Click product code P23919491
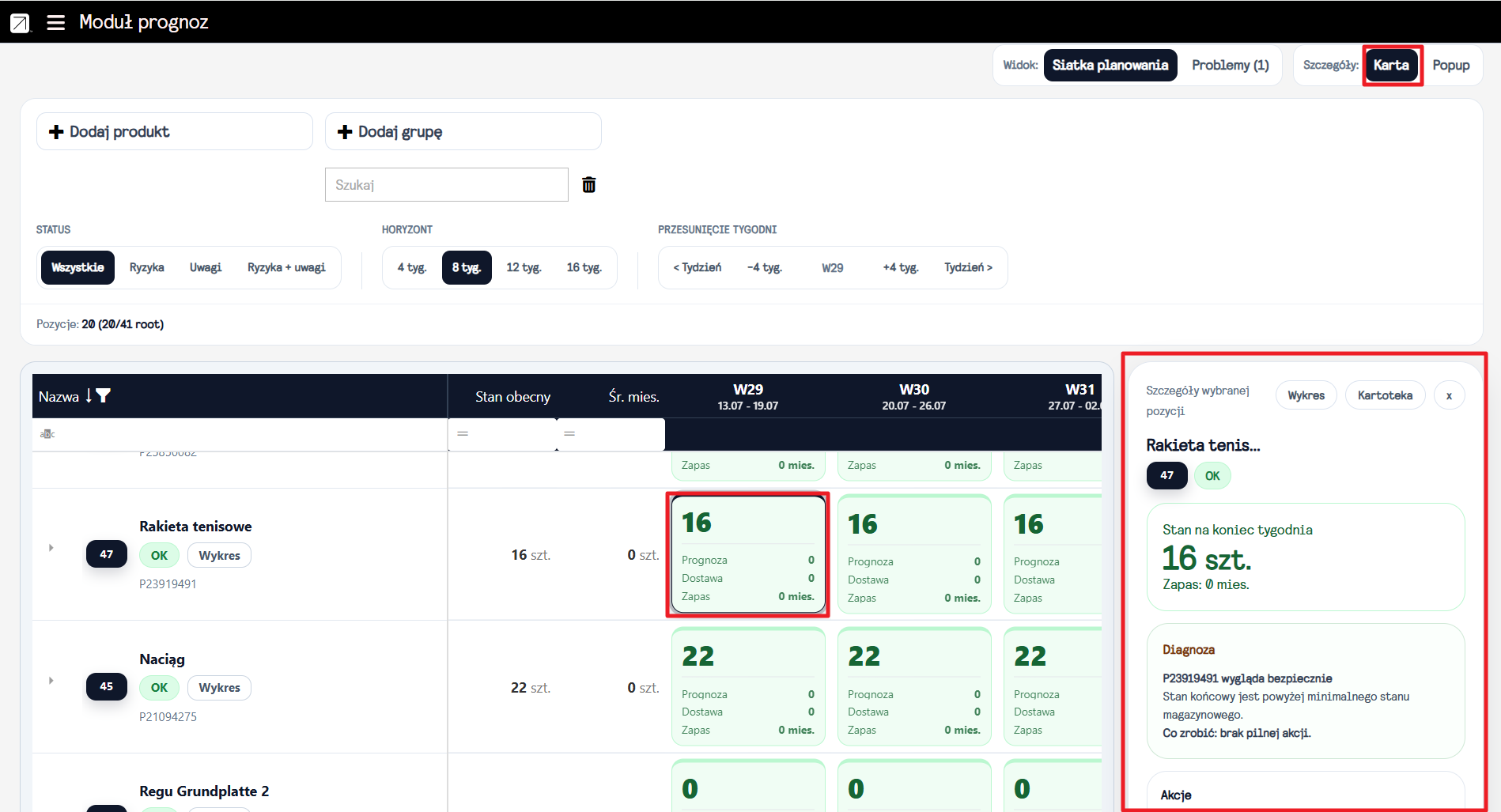Screen dimensions: 1501x812 pyautogui.click(x=168, y=584)
